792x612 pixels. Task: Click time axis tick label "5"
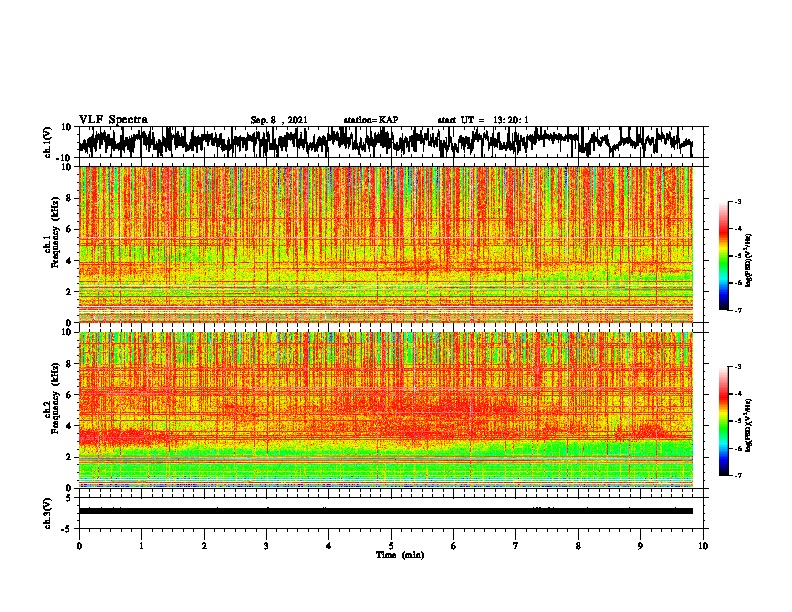391,546
